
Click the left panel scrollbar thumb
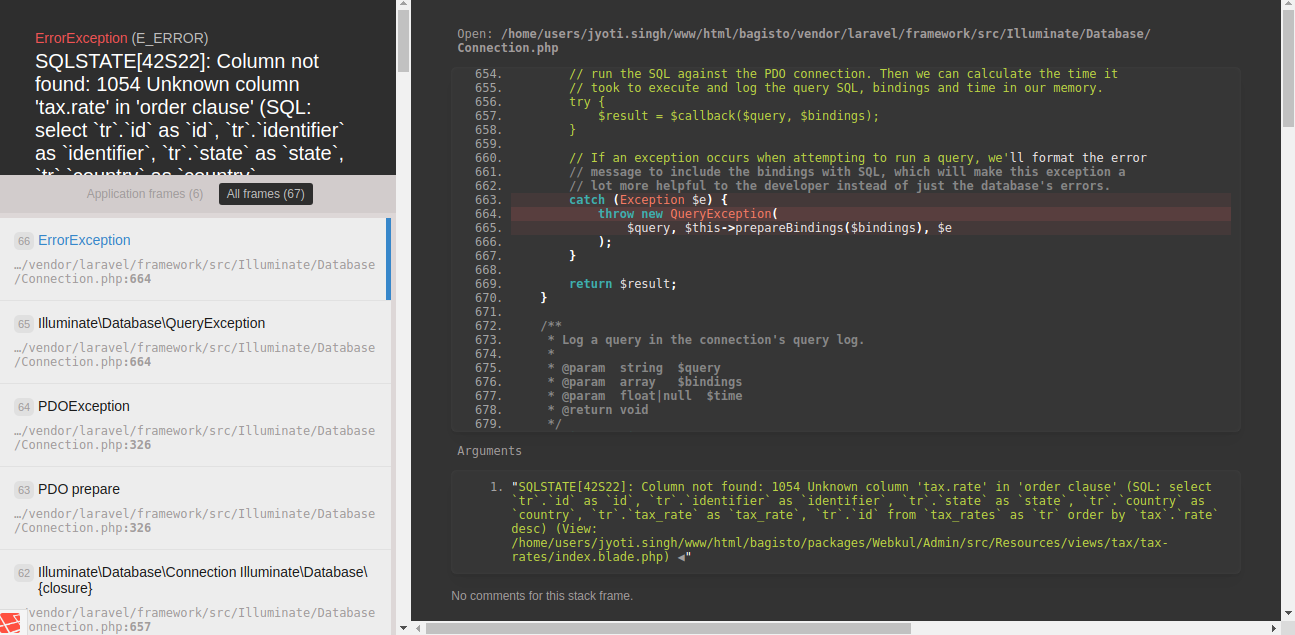(x=403, y=42)
